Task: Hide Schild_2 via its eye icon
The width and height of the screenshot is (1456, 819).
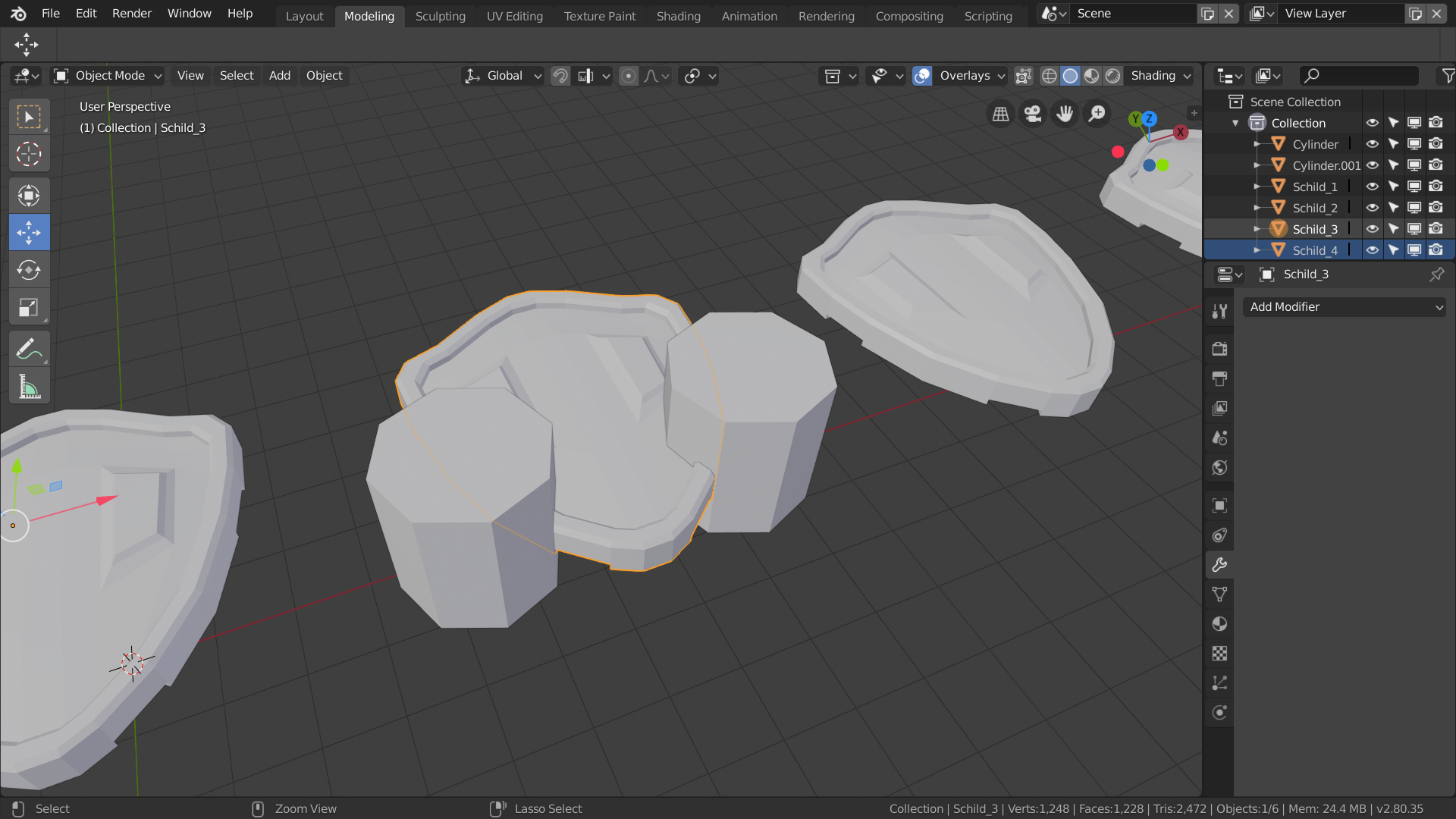Action: pyautogui.click(x=1372, y=208)
